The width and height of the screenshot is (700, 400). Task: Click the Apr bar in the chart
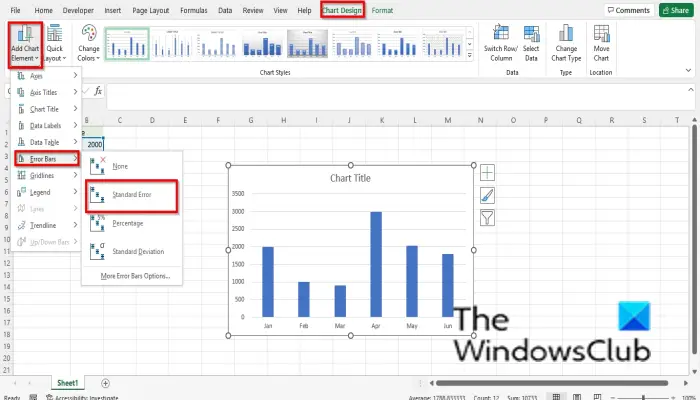click(376, 264)
